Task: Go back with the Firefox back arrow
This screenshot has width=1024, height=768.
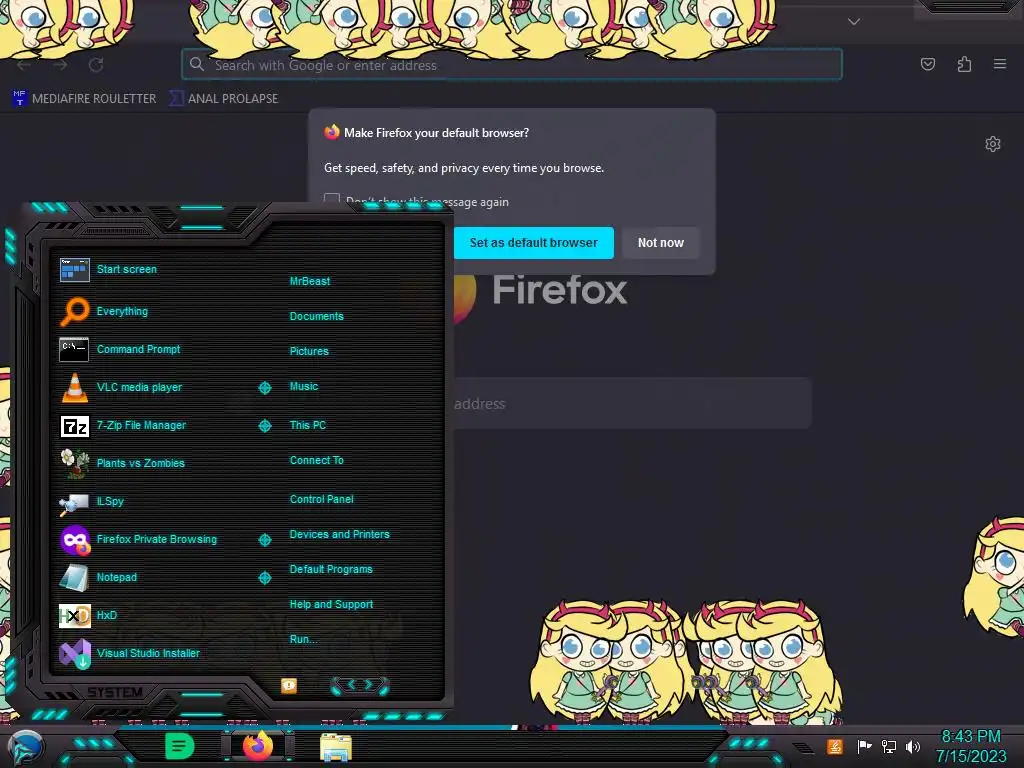Action: pos(24,65)
